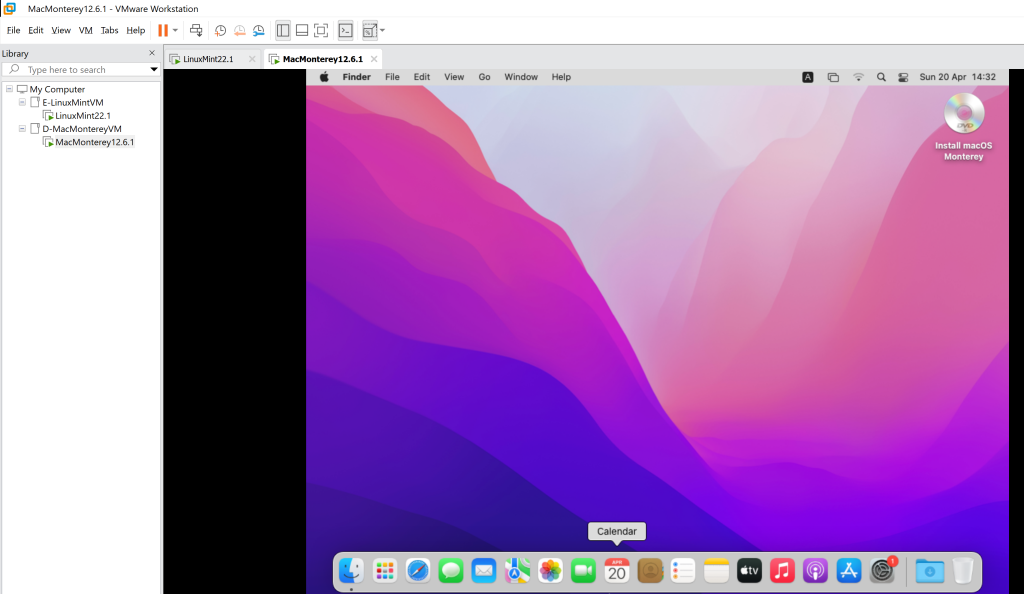The width and height of the screenshot is (1024, 594).
Task: Open System Preferences in the dock
Action: 882,571
